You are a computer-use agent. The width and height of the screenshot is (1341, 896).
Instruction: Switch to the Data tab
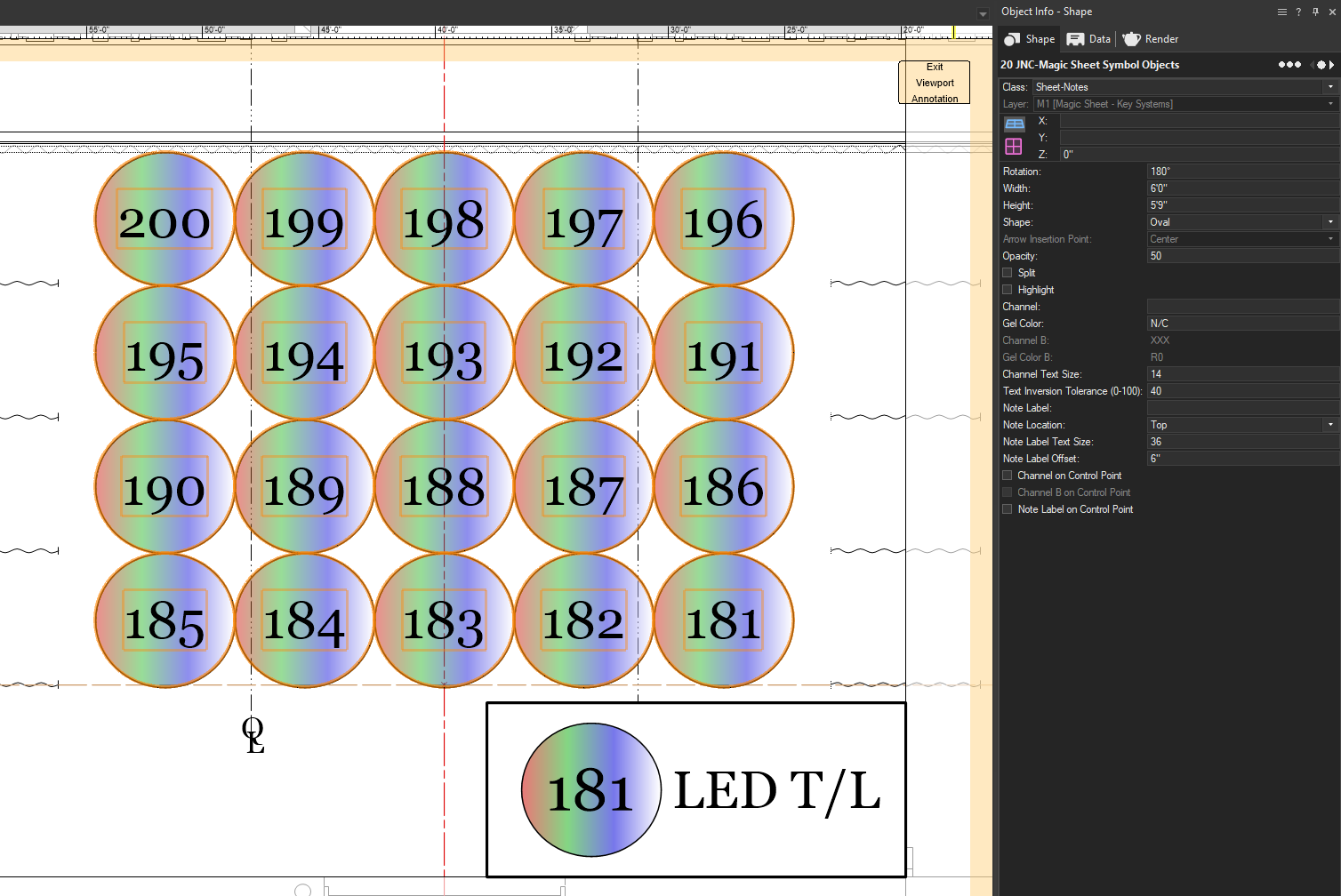[1089, 39]
